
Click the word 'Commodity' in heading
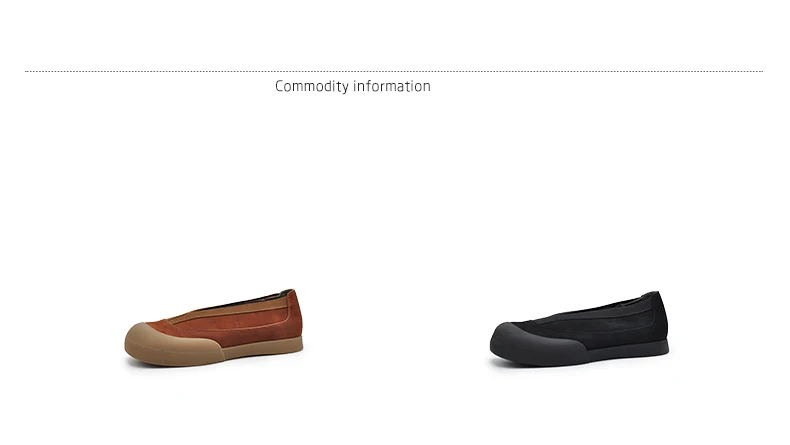[x=312, y=86]
